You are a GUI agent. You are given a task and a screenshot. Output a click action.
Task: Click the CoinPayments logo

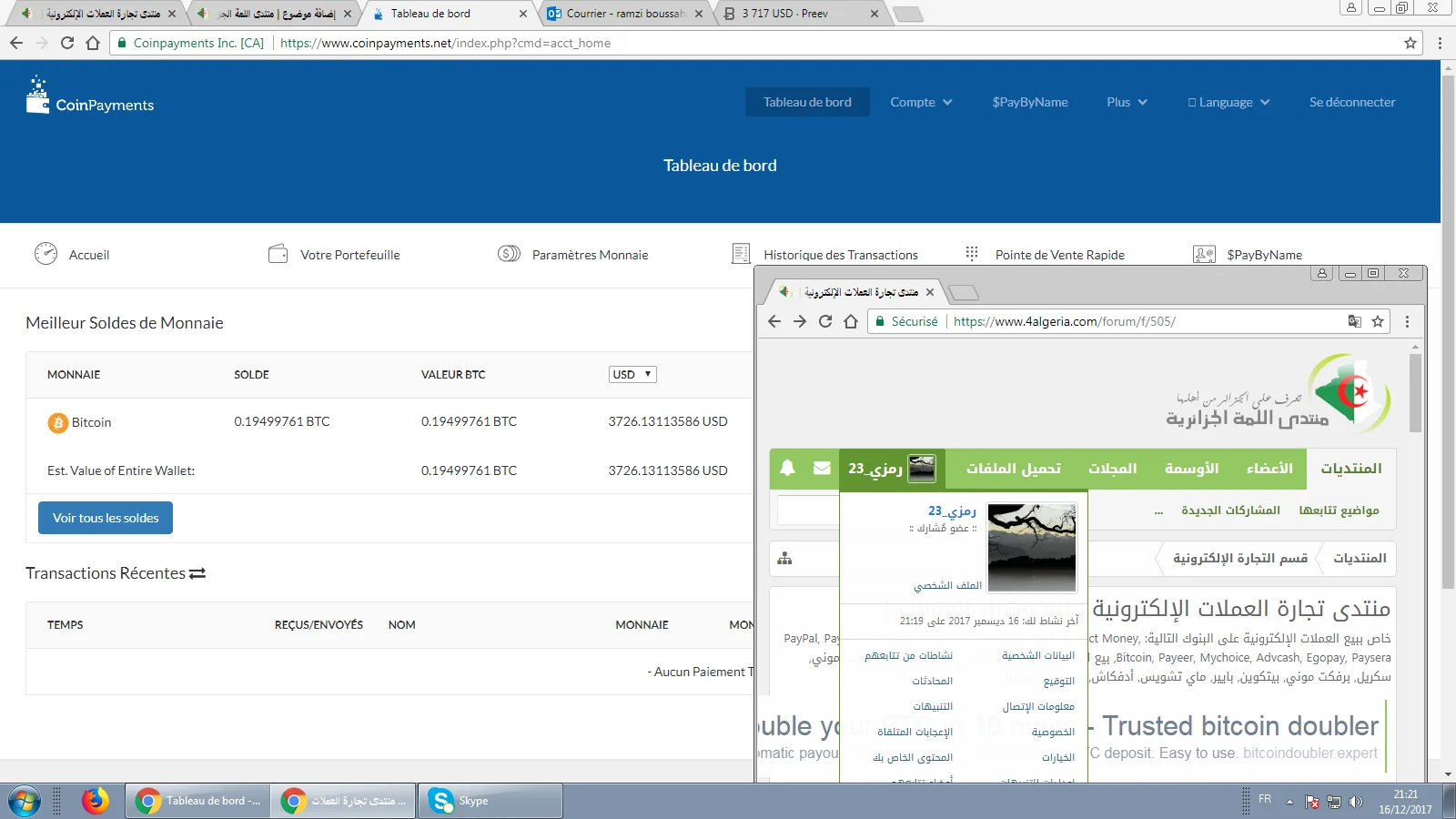(89, 96)
